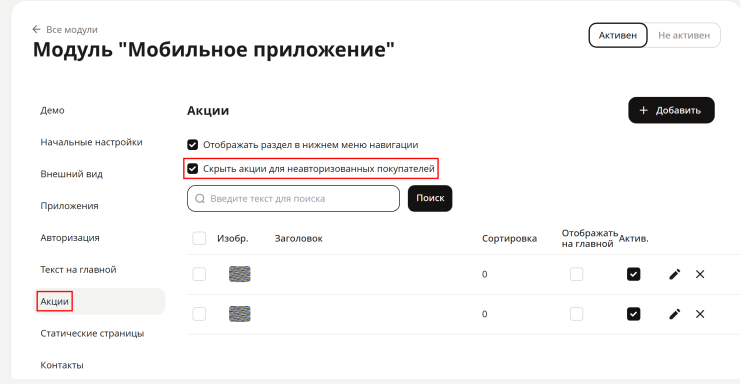Screen dimensions: 740x384
Task: Toggle Актив. checkbox in first row
Action: pyautogui.click(x=633, y=274)
